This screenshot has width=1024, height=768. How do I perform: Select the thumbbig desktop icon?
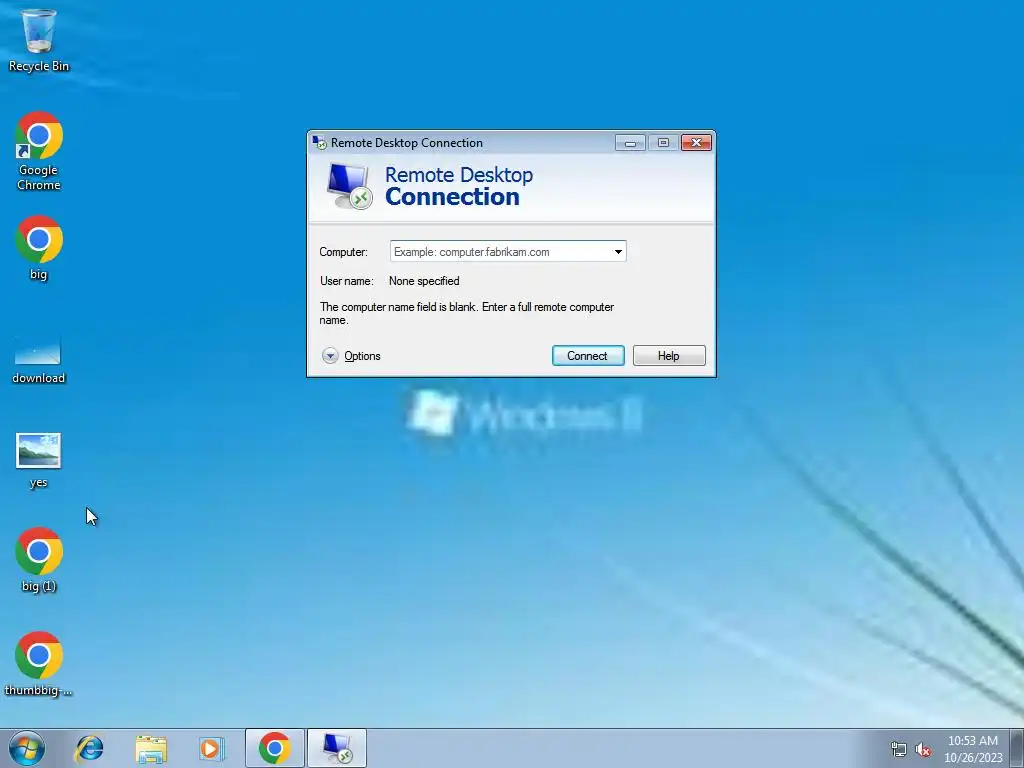39,664
